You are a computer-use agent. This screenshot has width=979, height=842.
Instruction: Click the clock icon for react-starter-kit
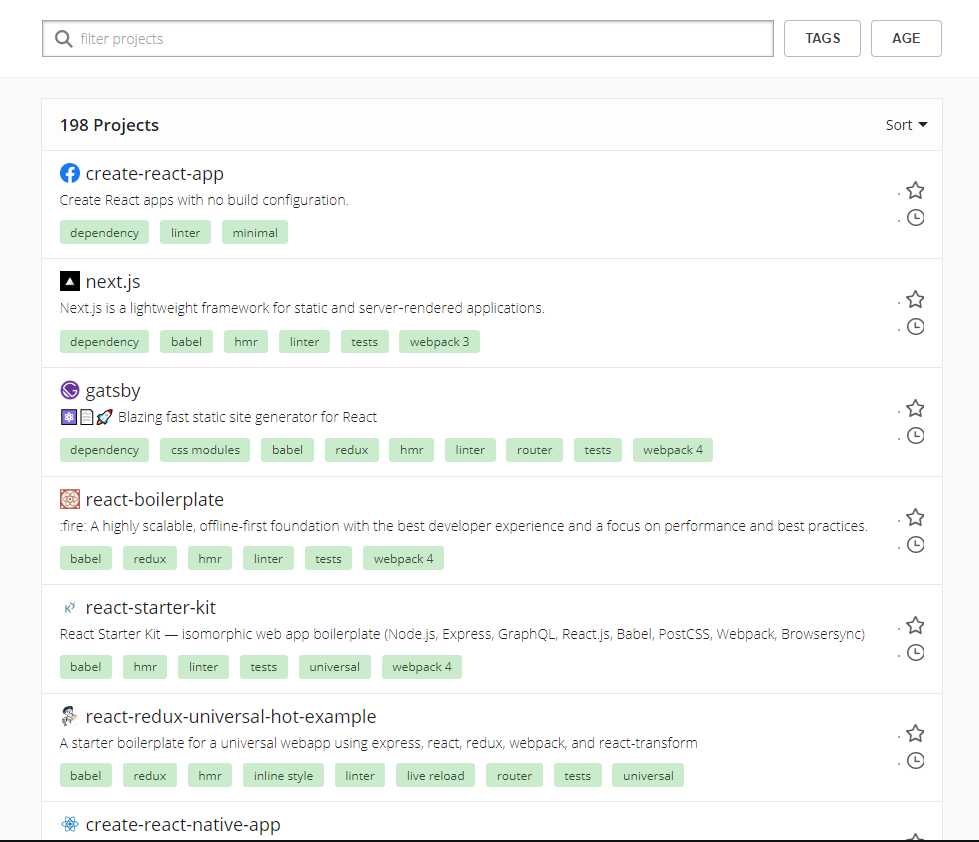(915, 653)
